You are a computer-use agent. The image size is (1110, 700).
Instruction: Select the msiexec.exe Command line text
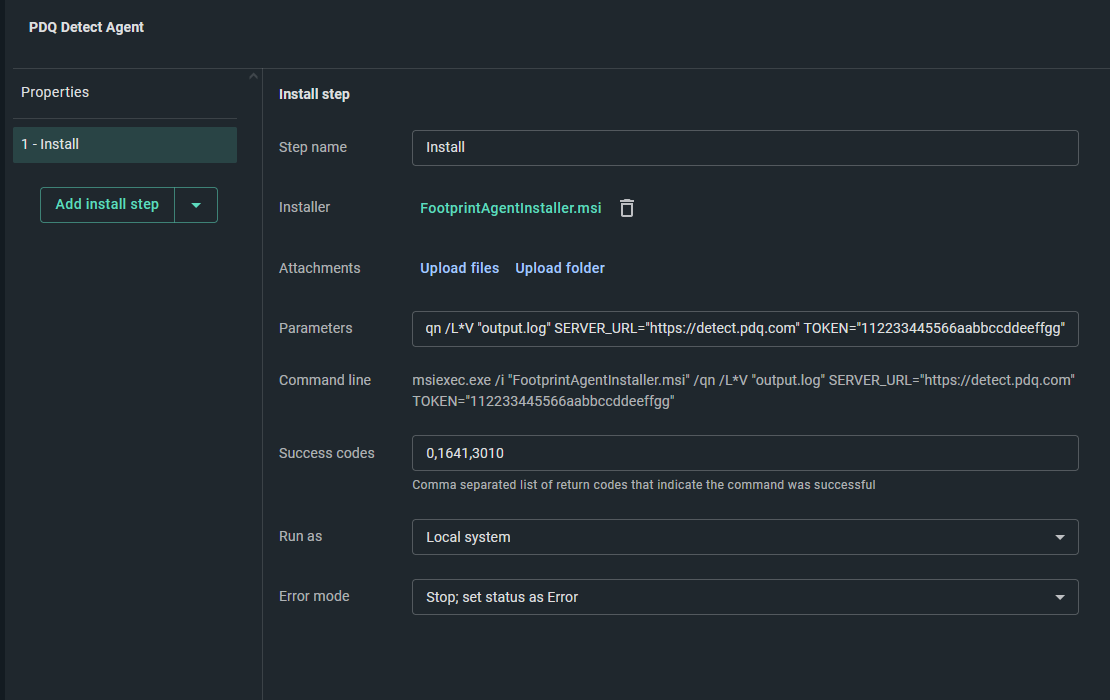point(743,391)
